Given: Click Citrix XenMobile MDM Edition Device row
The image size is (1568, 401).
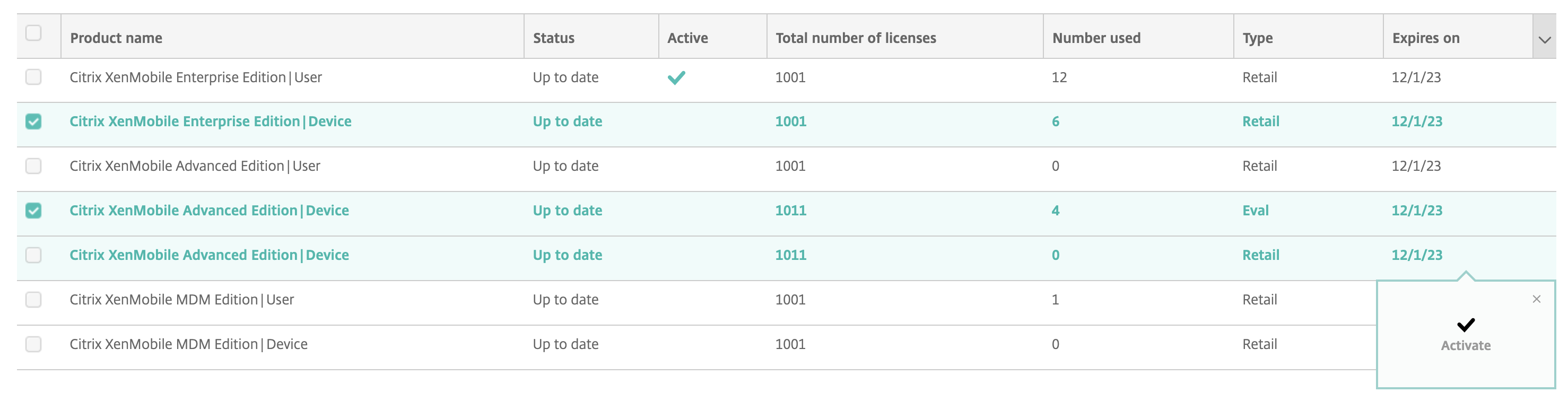Looking at the screenshot, I should 188,344.
